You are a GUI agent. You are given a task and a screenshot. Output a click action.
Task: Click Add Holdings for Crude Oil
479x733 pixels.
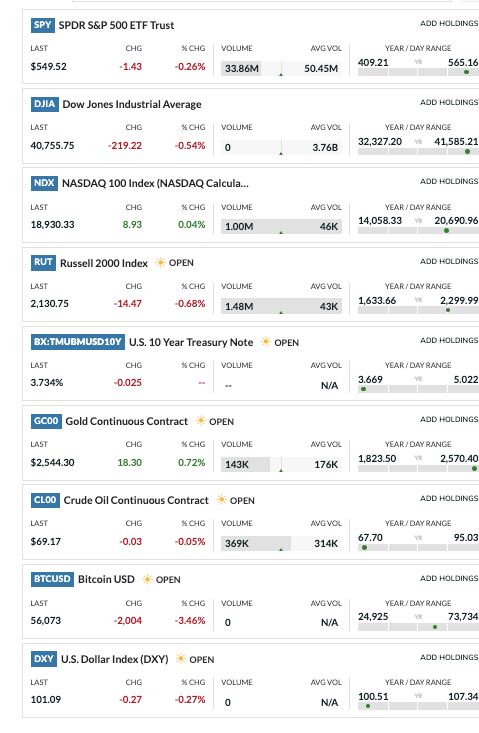click(449, 498)
